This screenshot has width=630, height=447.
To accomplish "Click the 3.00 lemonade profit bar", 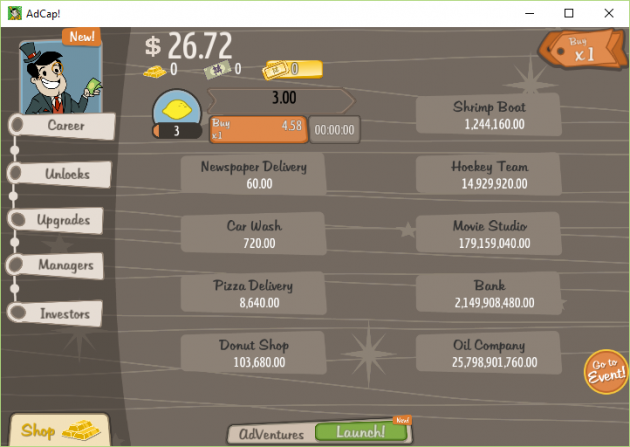I will point(281,100).
